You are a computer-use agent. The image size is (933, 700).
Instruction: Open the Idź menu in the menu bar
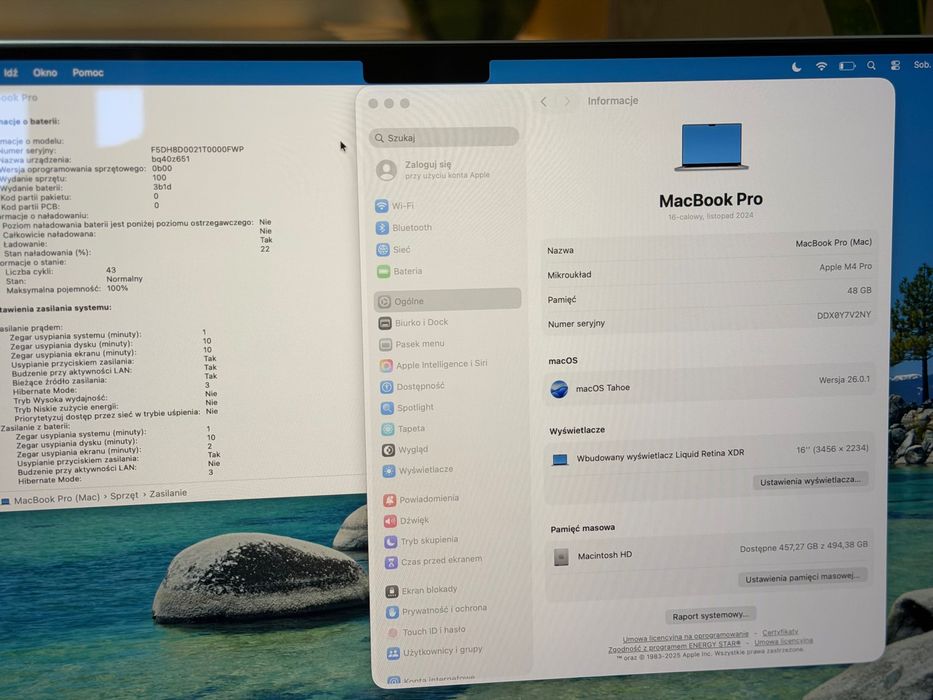coord(11,73)
